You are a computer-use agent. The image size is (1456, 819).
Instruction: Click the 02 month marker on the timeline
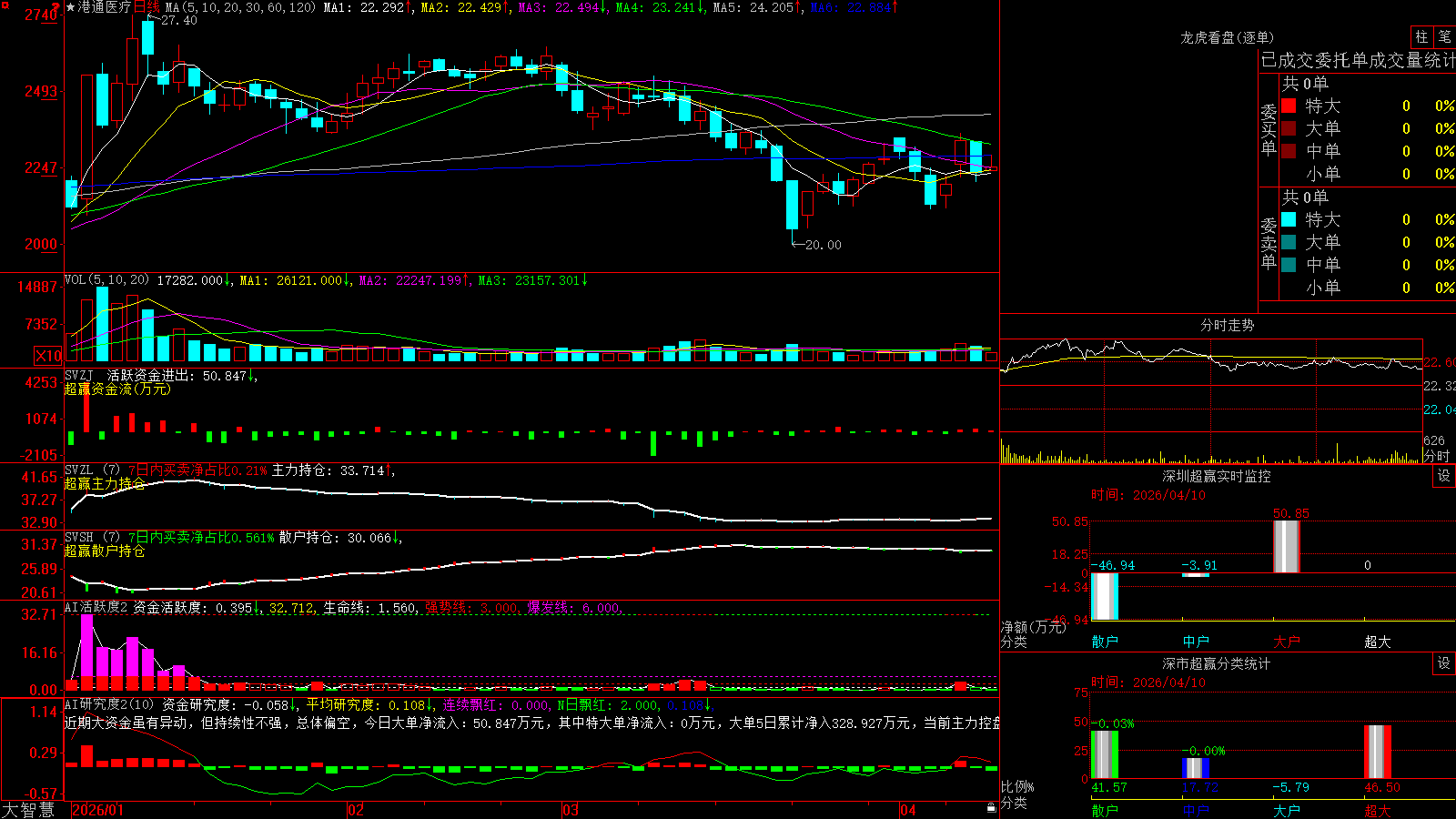point(356,810)
